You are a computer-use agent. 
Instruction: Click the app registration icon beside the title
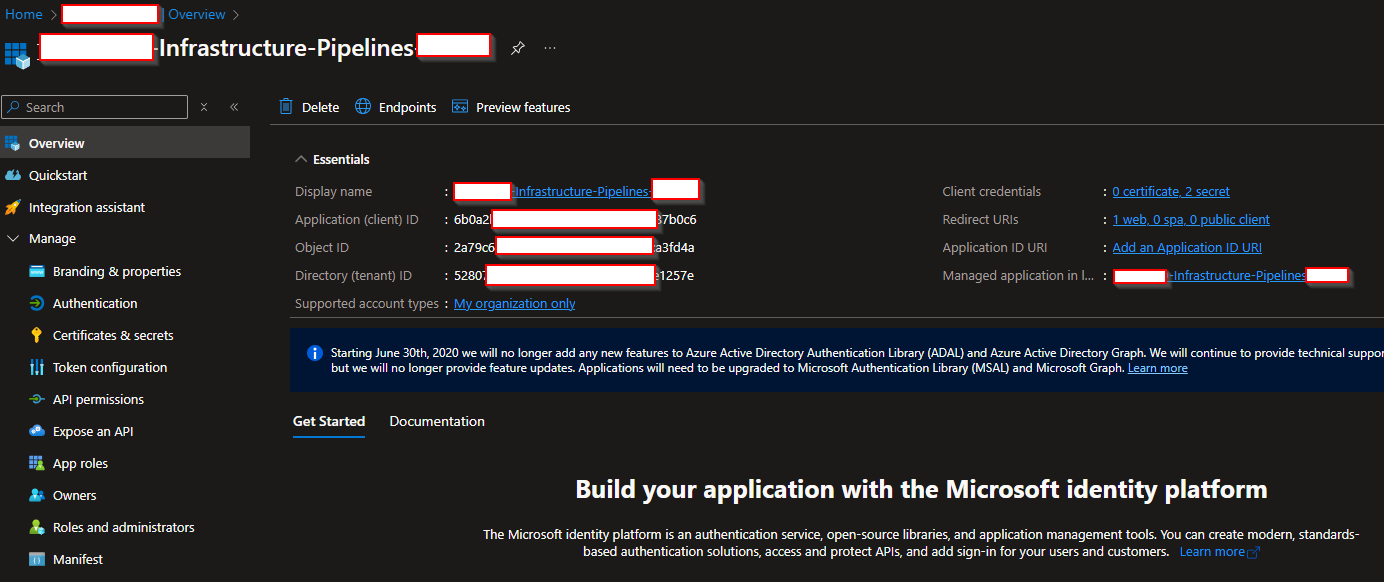click(x=17, y=54)
